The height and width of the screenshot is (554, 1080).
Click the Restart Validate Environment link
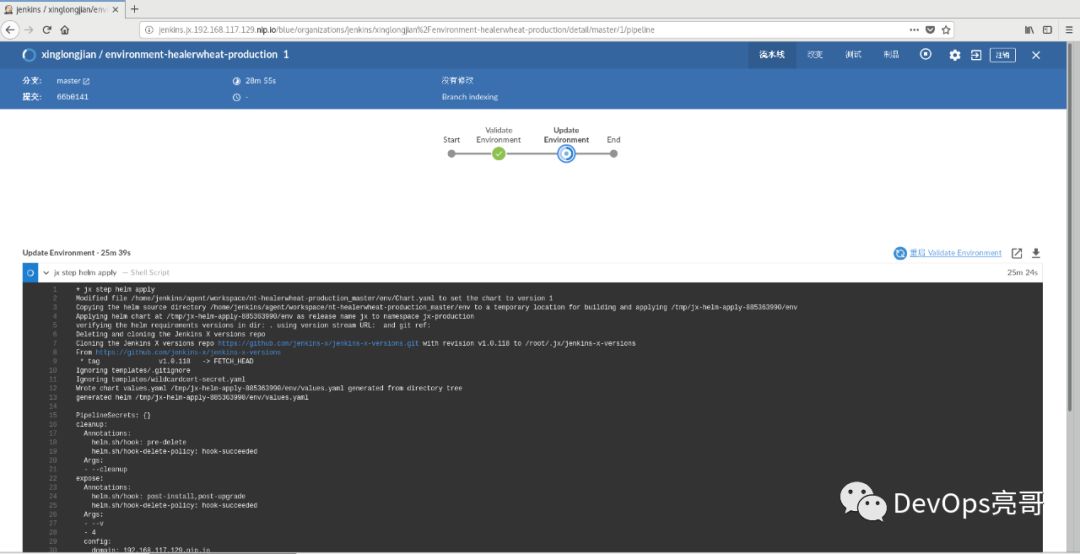click(955, 253)
